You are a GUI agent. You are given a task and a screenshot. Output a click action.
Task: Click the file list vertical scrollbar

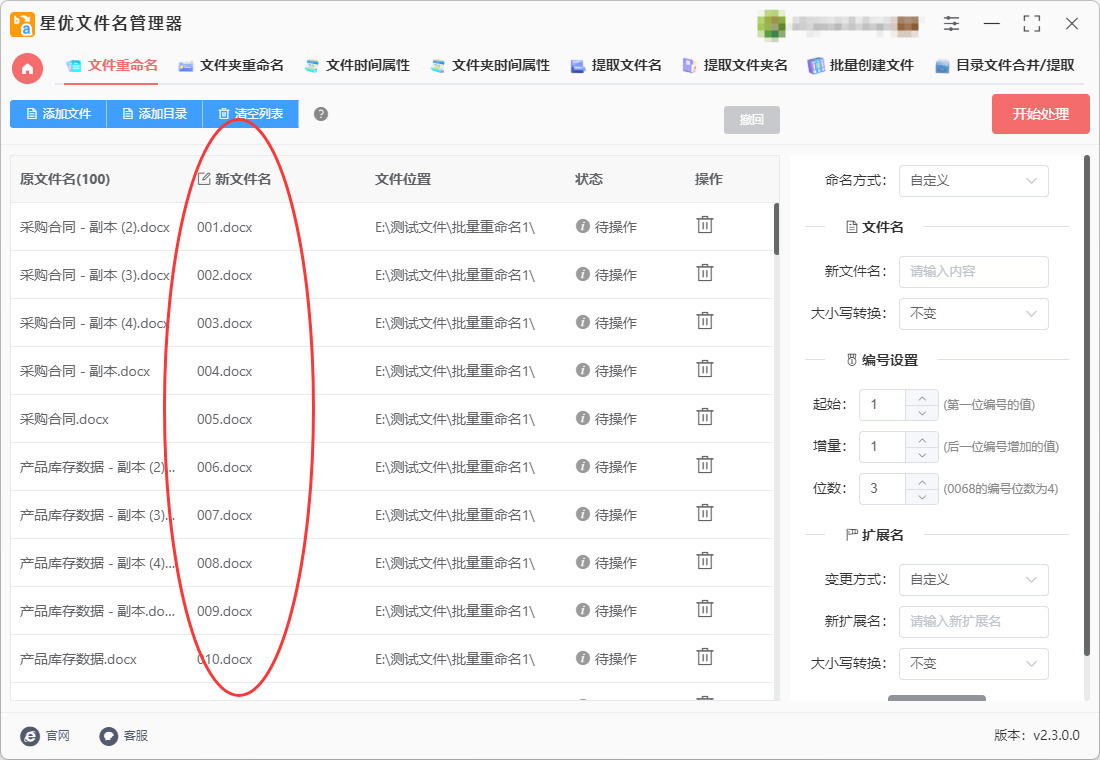[x=777, y=229]
